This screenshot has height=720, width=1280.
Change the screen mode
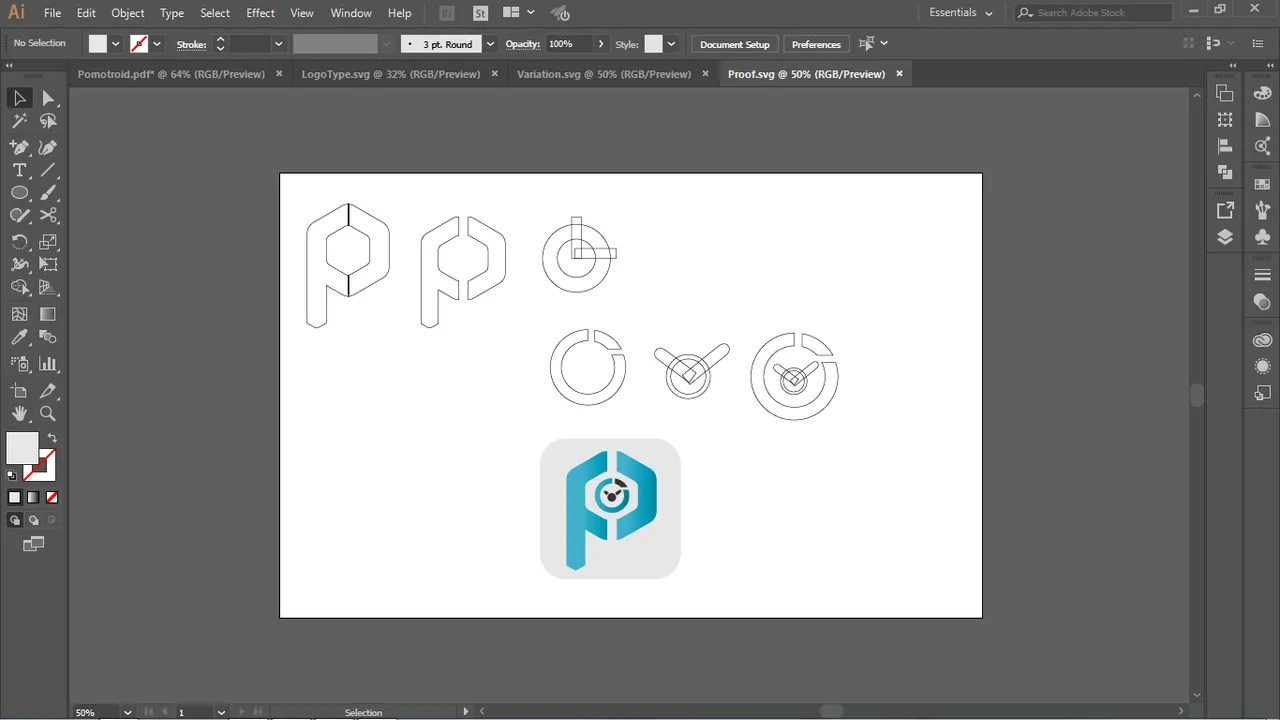34,544
